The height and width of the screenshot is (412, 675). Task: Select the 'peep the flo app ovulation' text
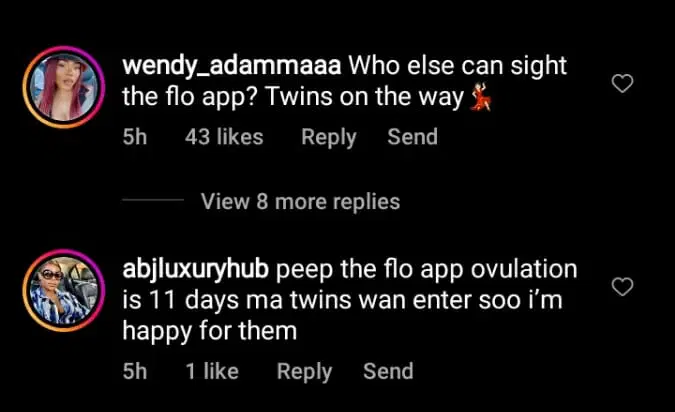pyautogui.click(x=426, y=270)
